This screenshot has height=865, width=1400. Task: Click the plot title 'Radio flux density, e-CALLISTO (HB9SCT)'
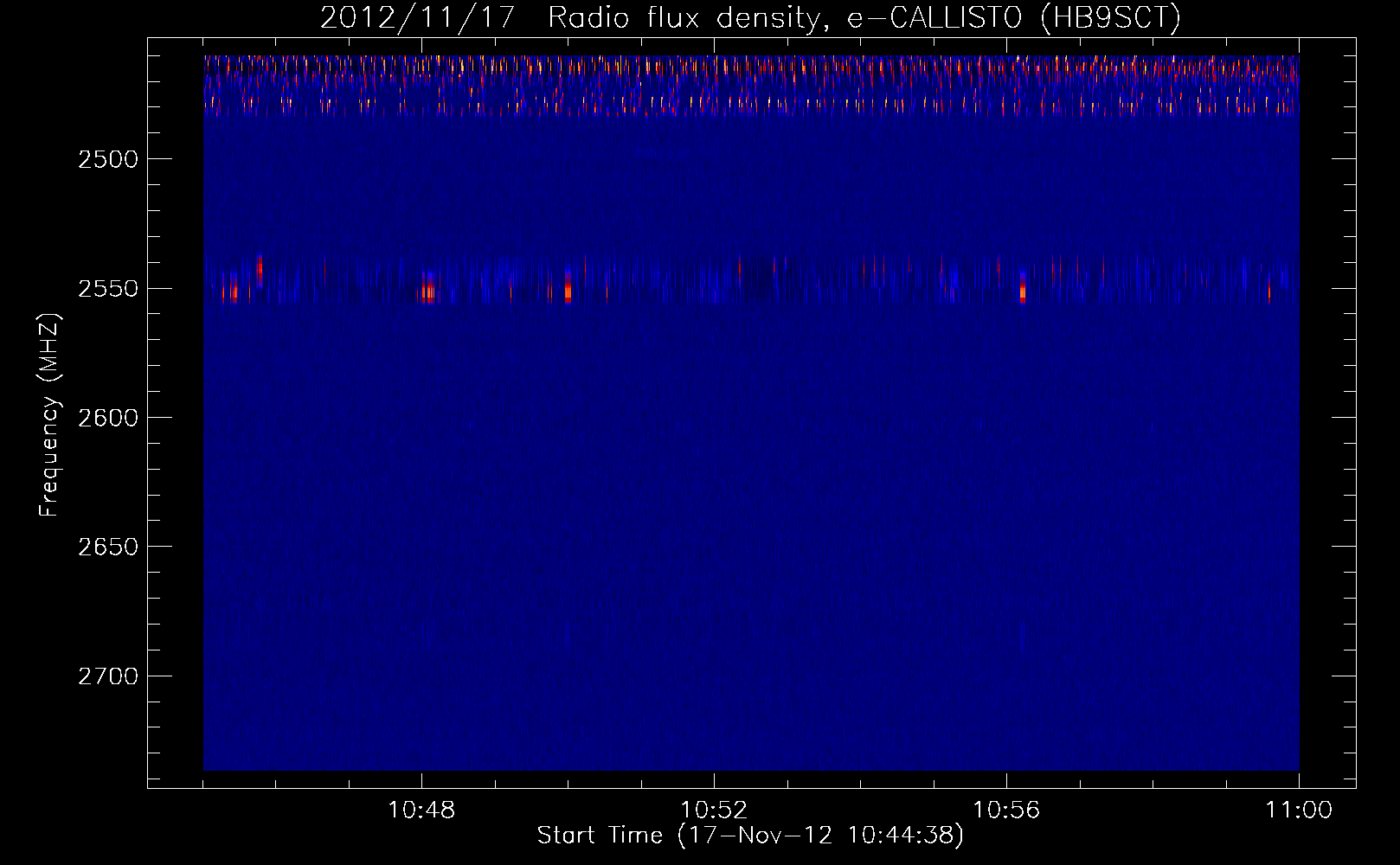pyautogui.click(x=864, y=17)
